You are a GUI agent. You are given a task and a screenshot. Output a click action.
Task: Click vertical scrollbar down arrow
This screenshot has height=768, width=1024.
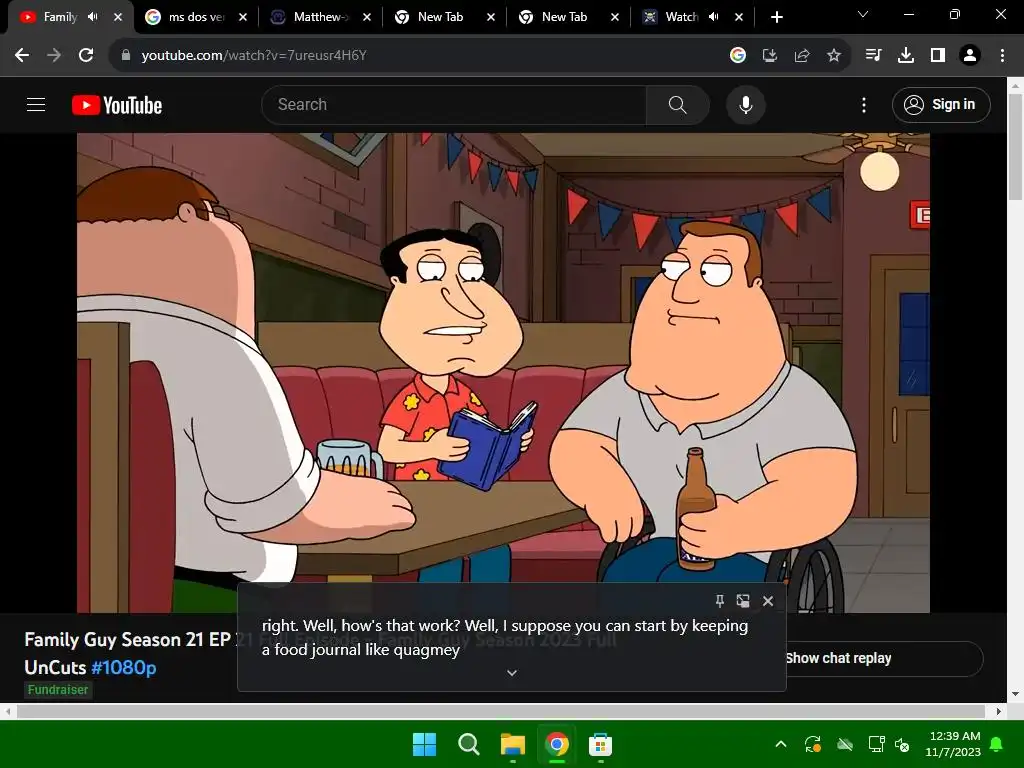pyautogui.click(x=1015, y=694)
